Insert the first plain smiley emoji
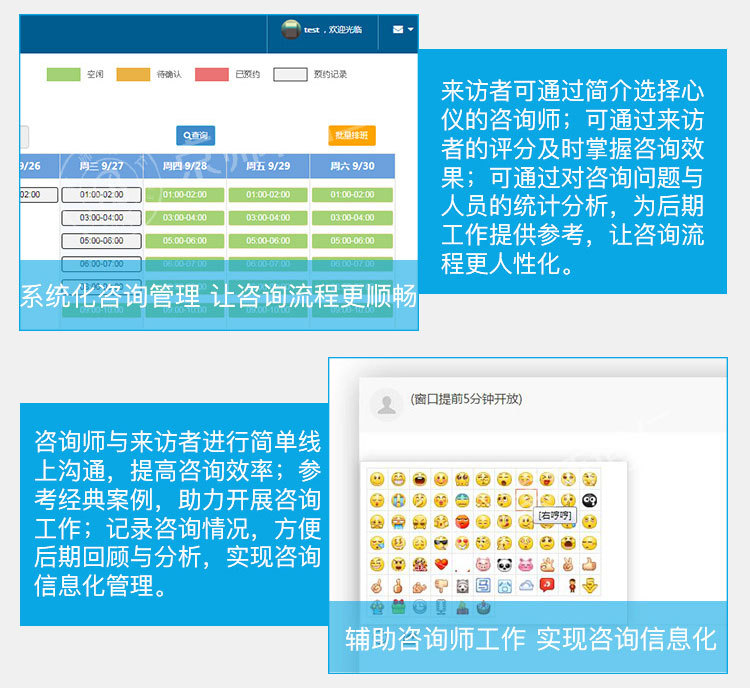This screenshot has width=750, height=688. [x=377, y=479]
